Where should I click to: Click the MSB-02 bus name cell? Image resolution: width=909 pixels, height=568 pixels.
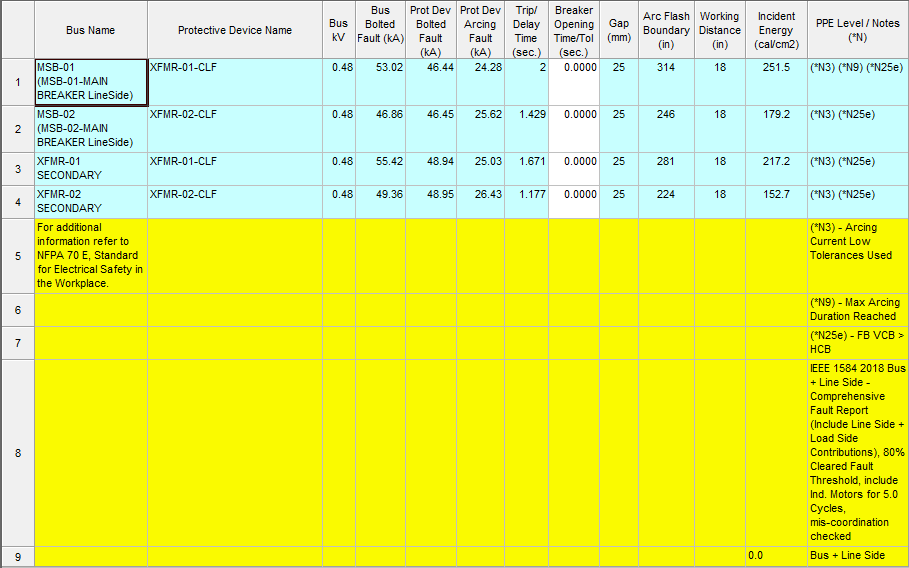coord(91,129)
